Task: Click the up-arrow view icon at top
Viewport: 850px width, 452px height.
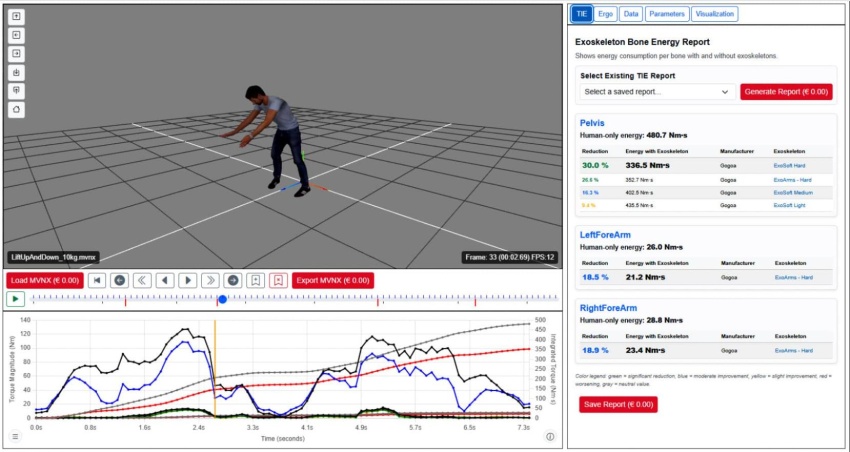Action: (16, 16)
